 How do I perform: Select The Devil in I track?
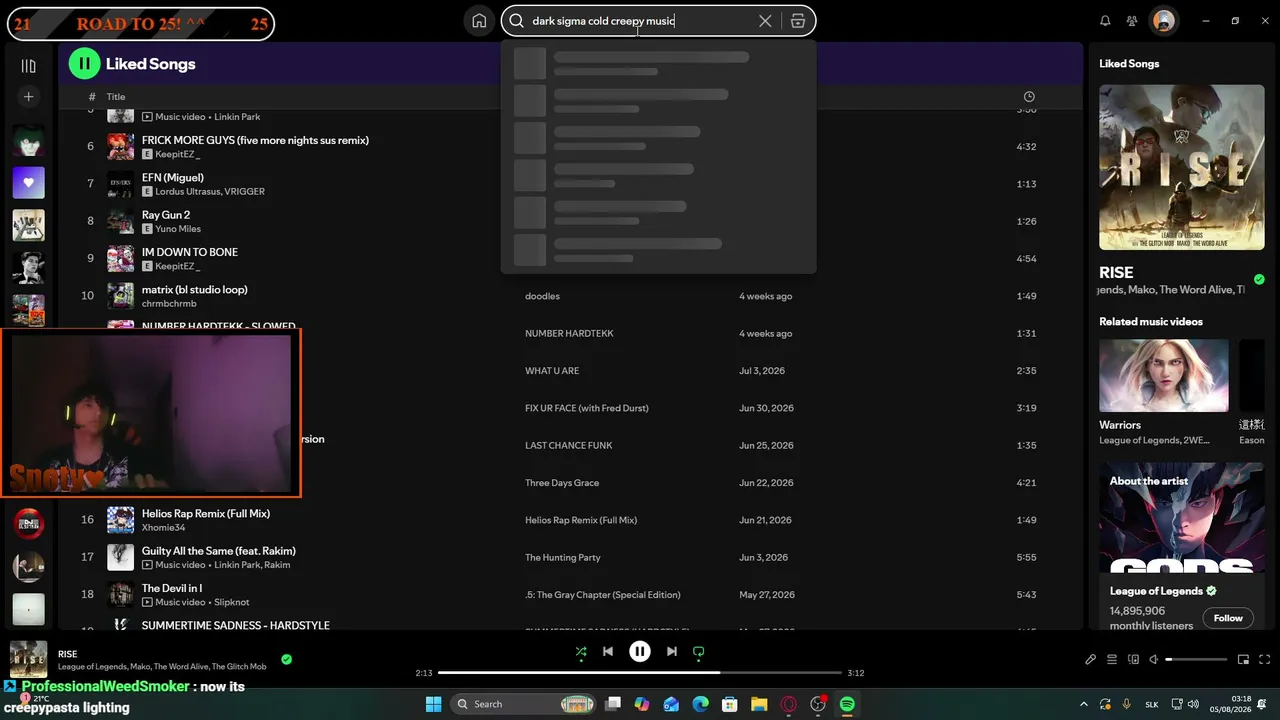pos(172,588)
